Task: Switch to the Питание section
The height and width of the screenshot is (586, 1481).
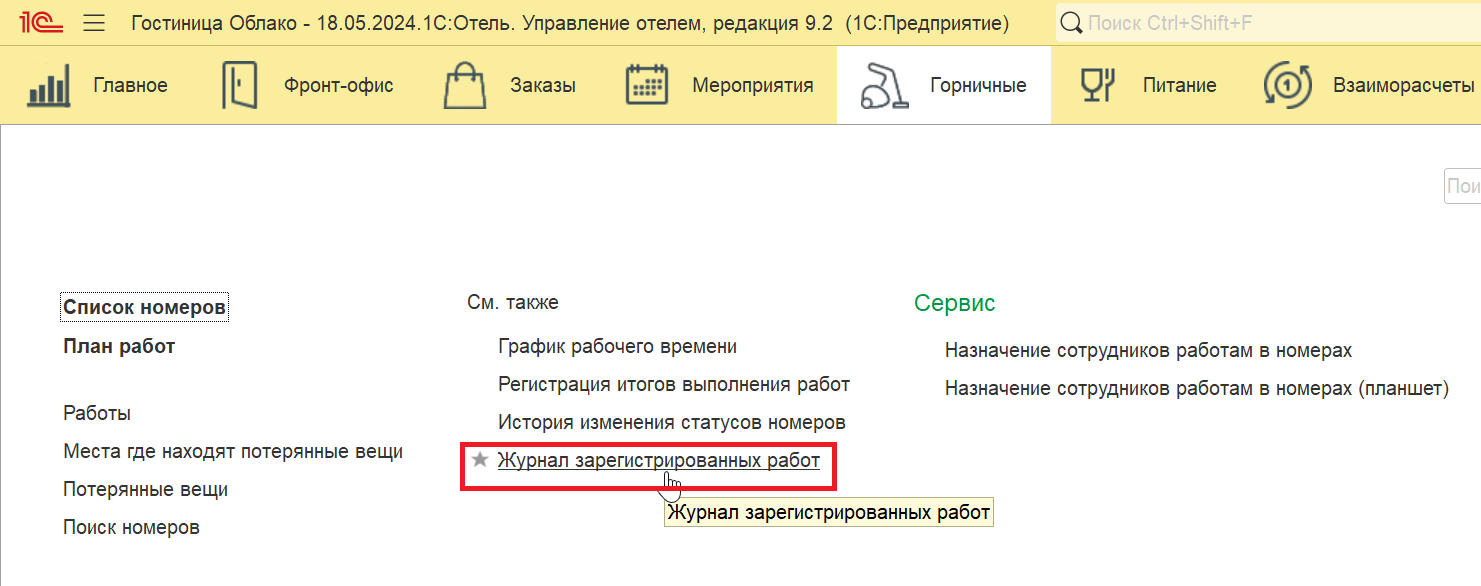Action: [x=1180, y=85]
